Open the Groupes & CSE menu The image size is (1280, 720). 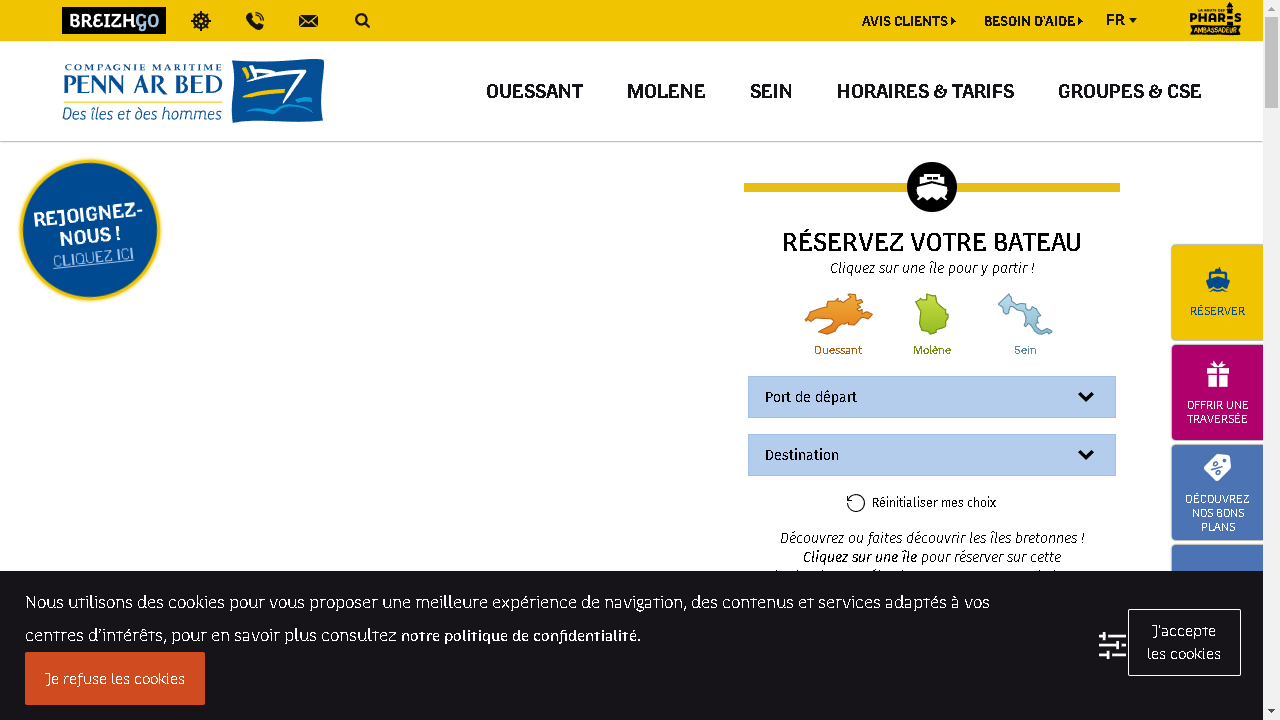[x=1129, y=91]
